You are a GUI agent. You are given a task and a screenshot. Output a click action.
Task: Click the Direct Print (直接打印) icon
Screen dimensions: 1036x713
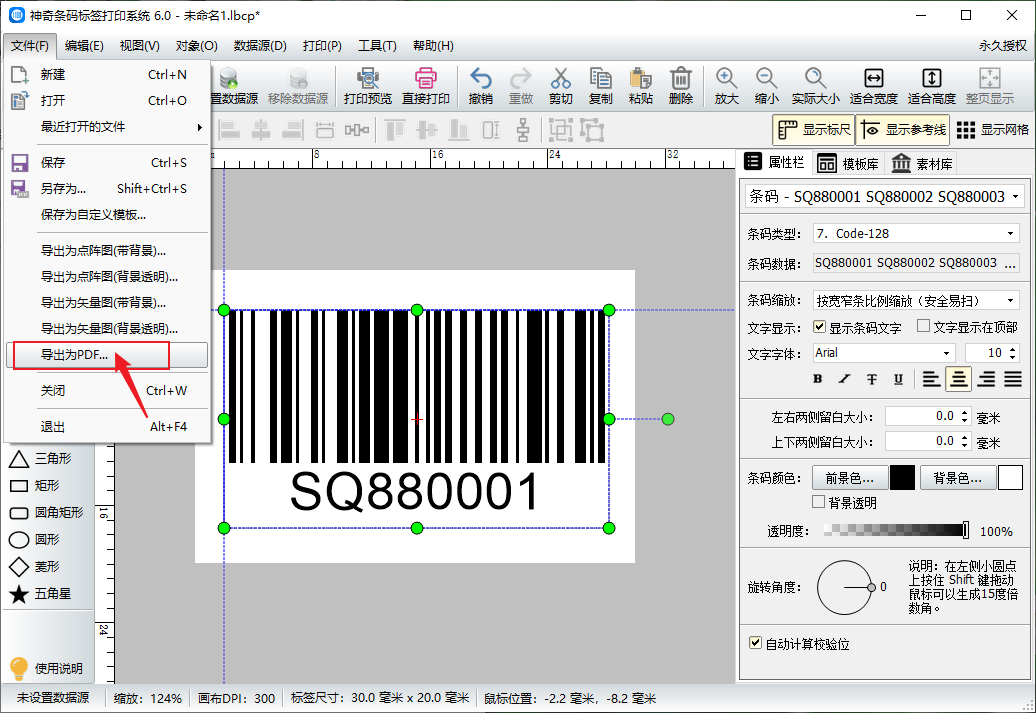pos(426,86)
